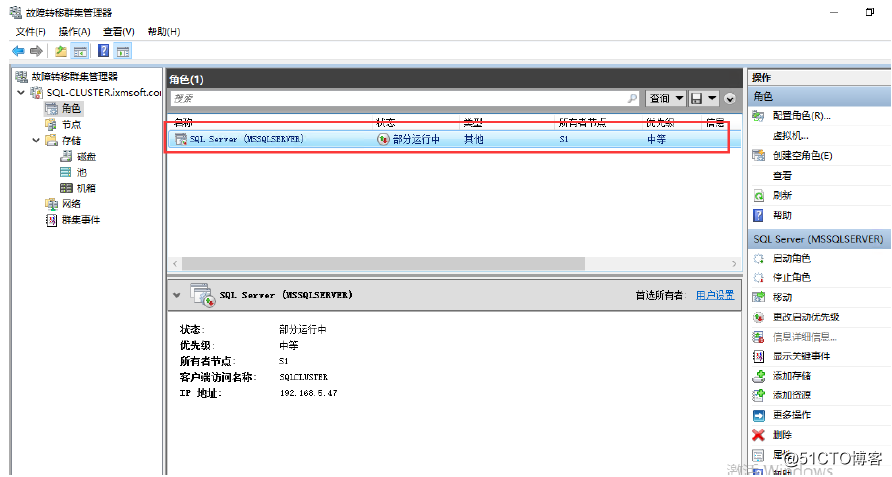892x477 pixels.
Task: Open the 文件(F) menu
Action: coord(30,31)
